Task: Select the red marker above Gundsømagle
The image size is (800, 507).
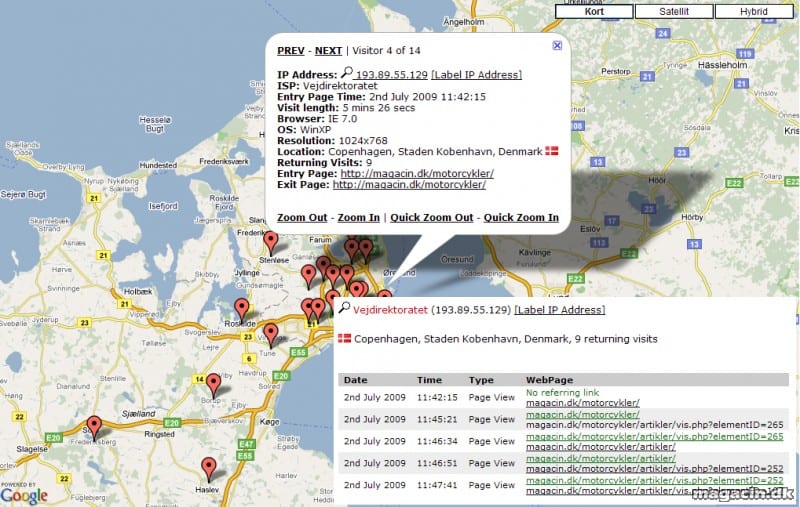Action: 308,276
